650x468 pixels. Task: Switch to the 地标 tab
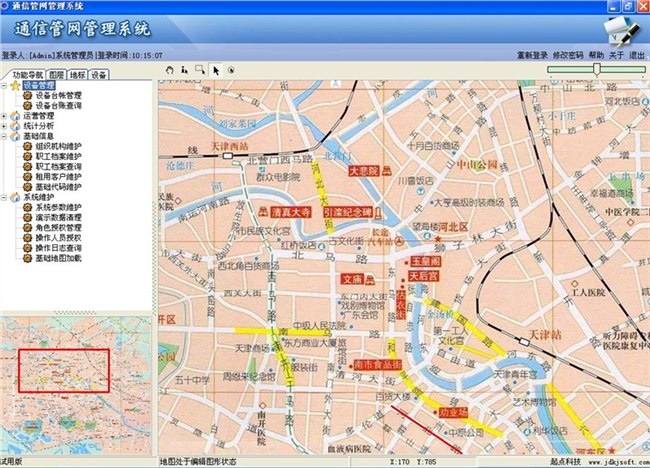click(x=77, y=75)
